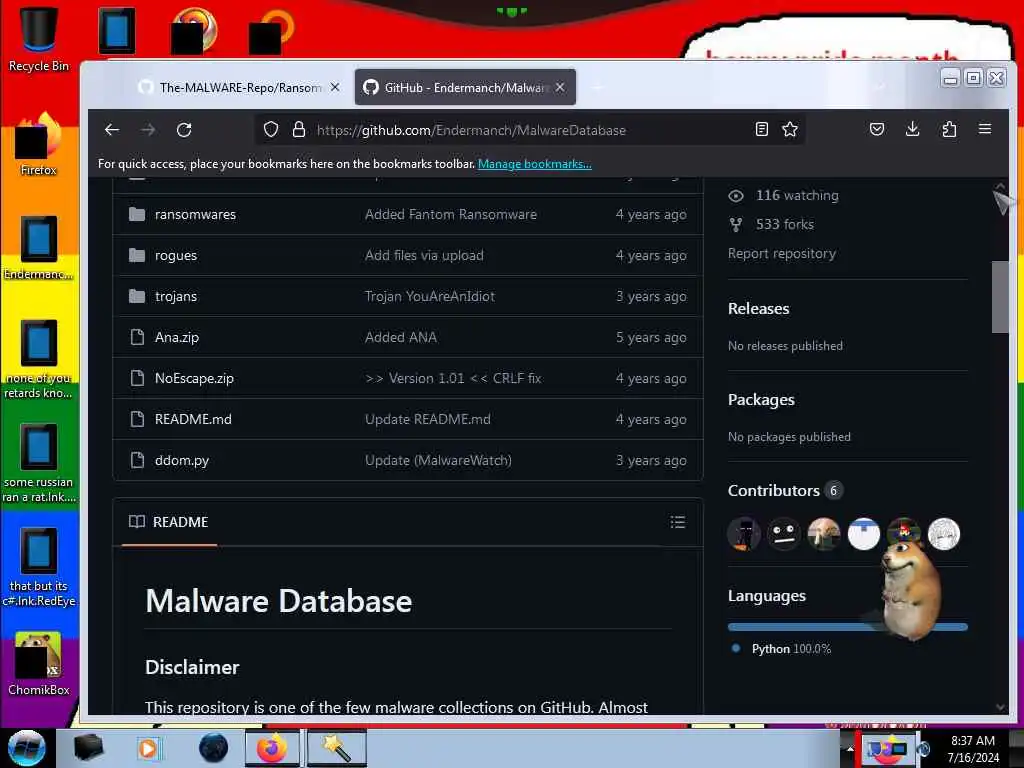Open the Contributors heading link

773,490
